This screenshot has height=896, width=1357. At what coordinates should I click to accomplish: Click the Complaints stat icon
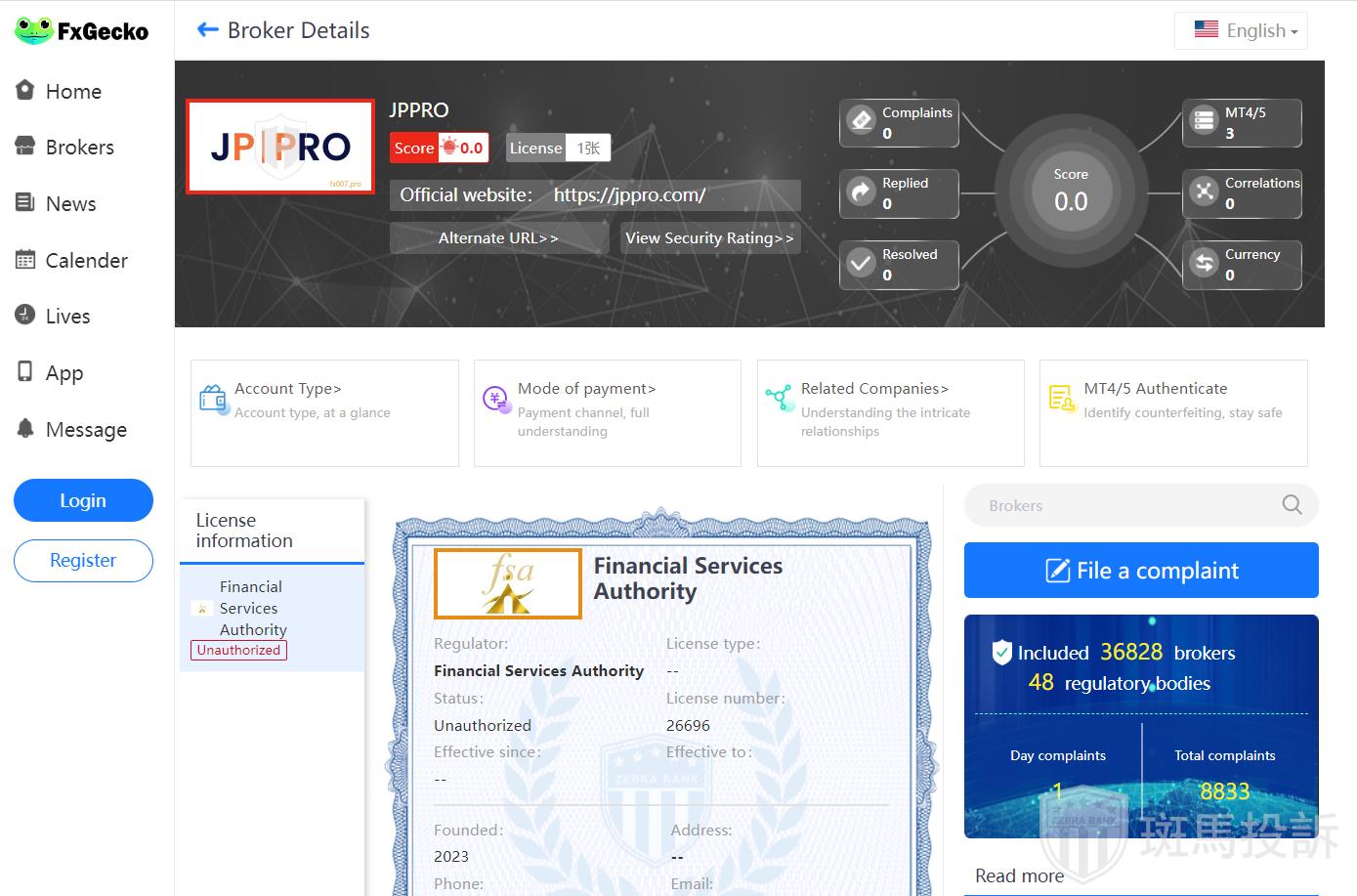coord(861,122)
